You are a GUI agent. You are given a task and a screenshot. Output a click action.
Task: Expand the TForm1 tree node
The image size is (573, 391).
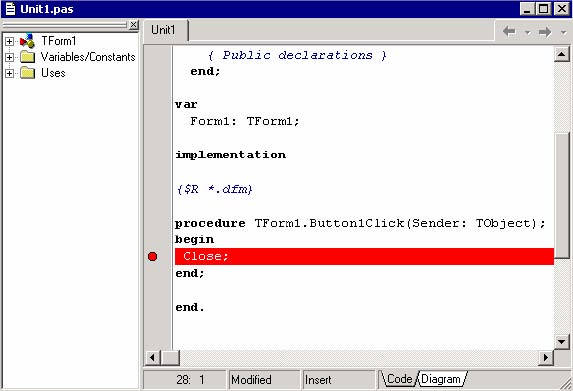[10, 41]
